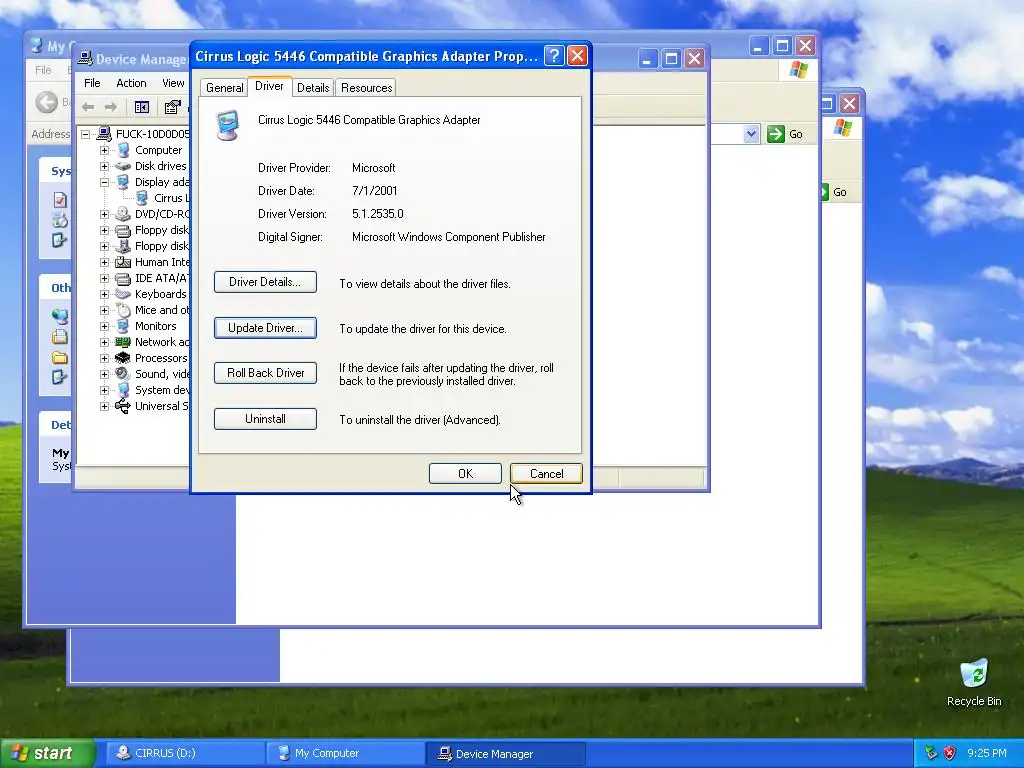Screen dimensions: 1024x768
Task: Switch to Device Manager taskbar button
Action: (505, 753)
